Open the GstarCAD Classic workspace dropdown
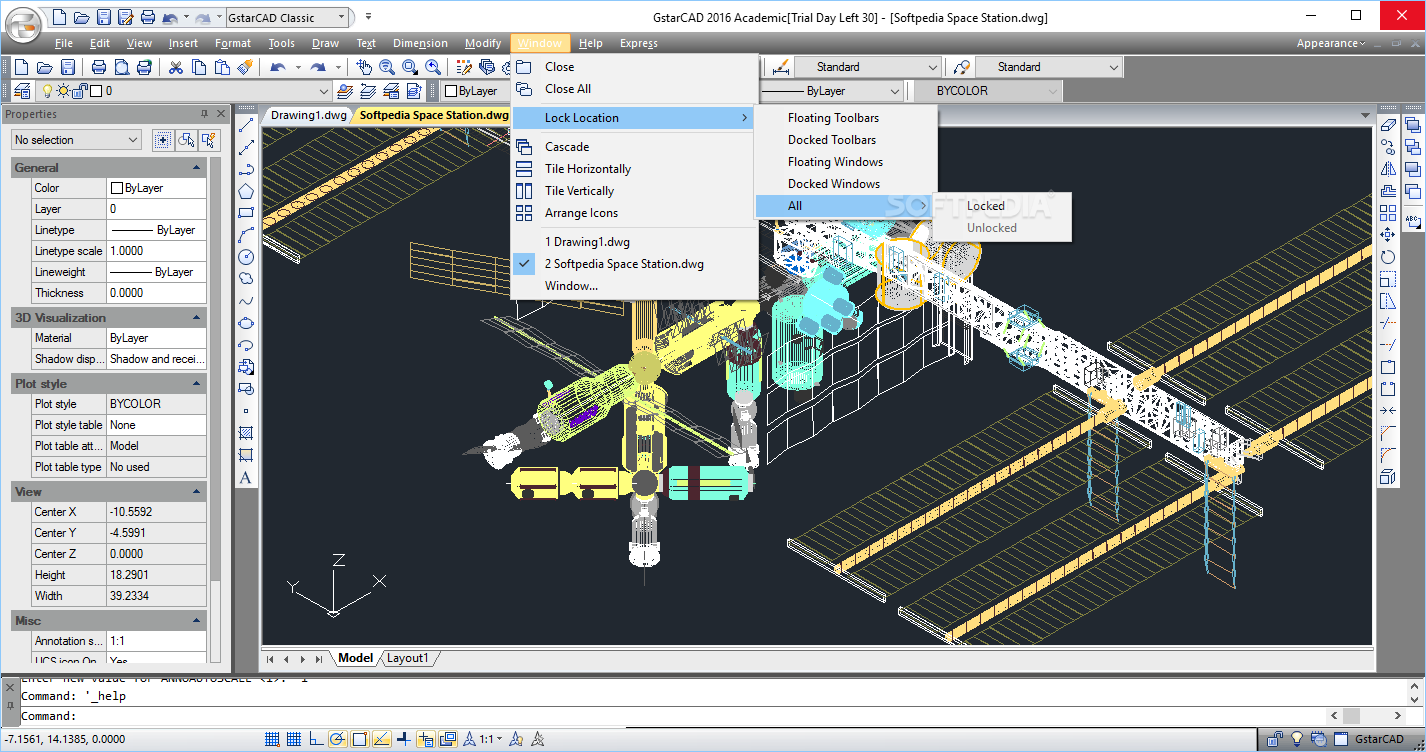The image size is (1426, 752). tap(343, 17)
